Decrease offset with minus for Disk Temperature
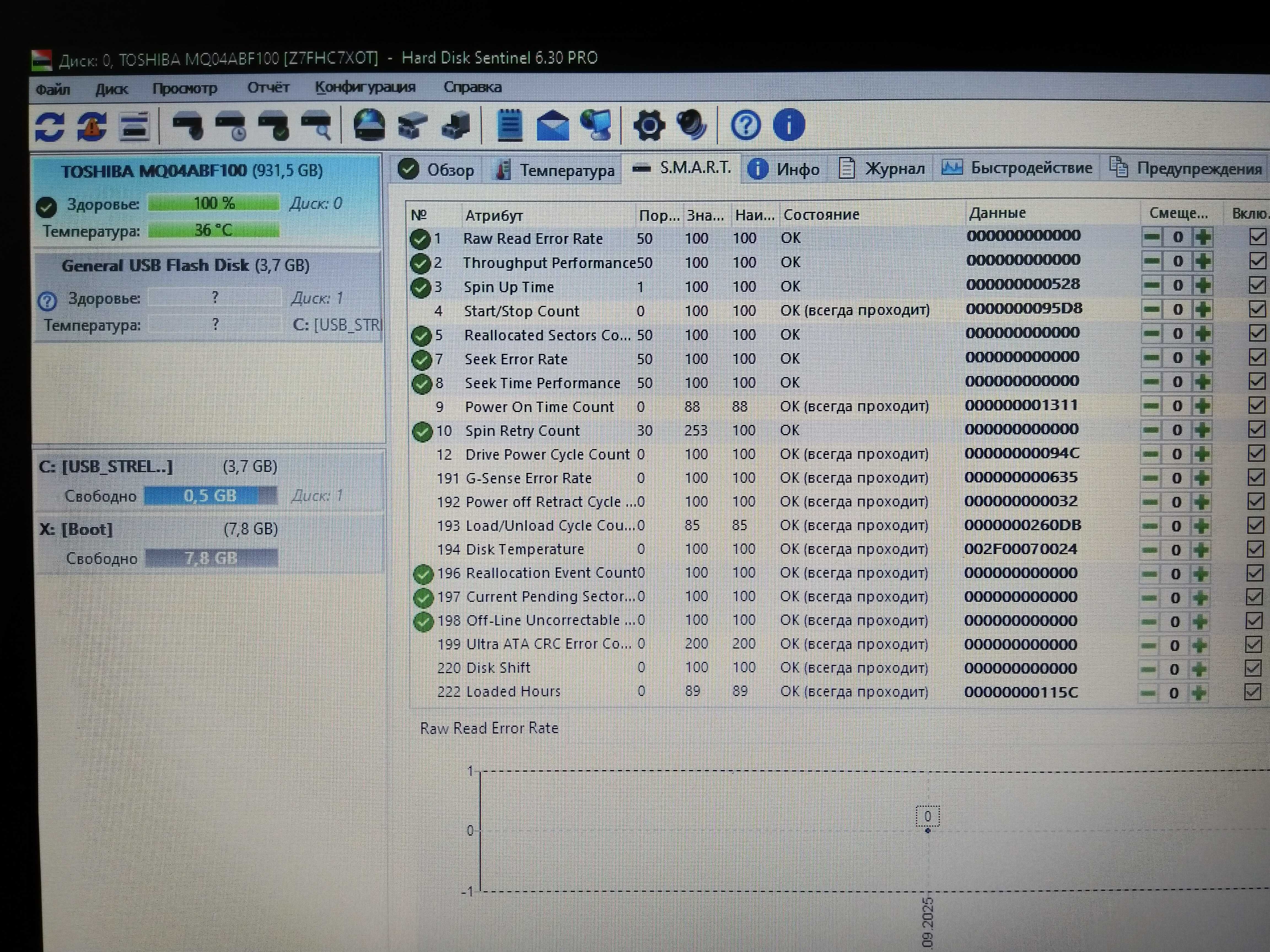1270x952 pixels. pos(1150,550)
